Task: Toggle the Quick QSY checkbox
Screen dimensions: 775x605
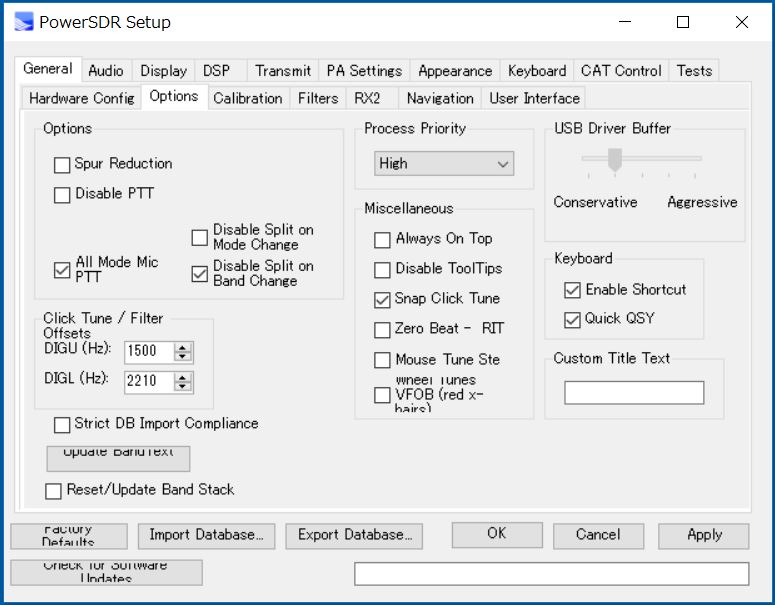Action: [x=572, y=320]
